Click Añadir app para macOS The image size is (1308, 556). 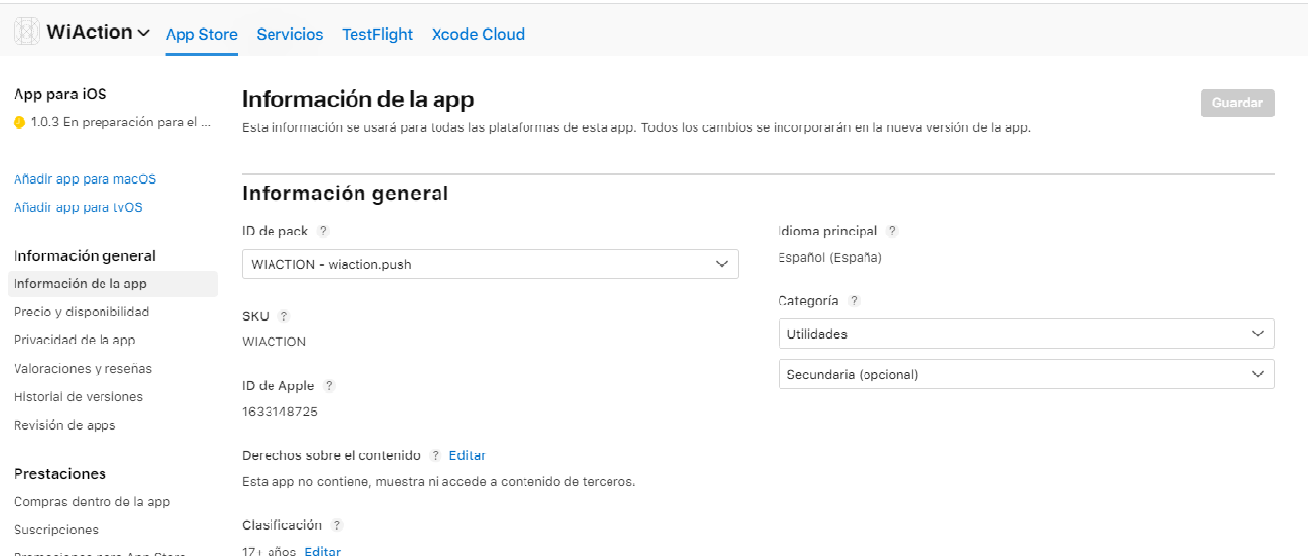coord(85,179)
